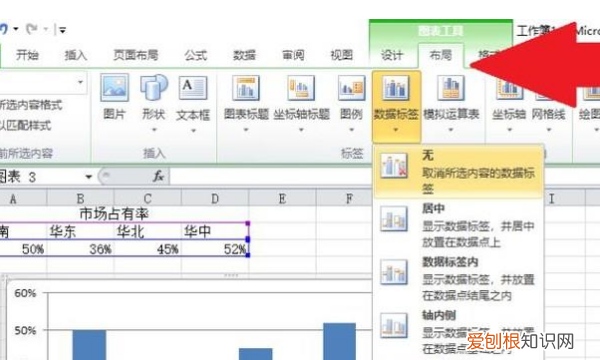Switch to the chart Layout (布局) tab
The image size is (600, 360).
coord(440,55)
